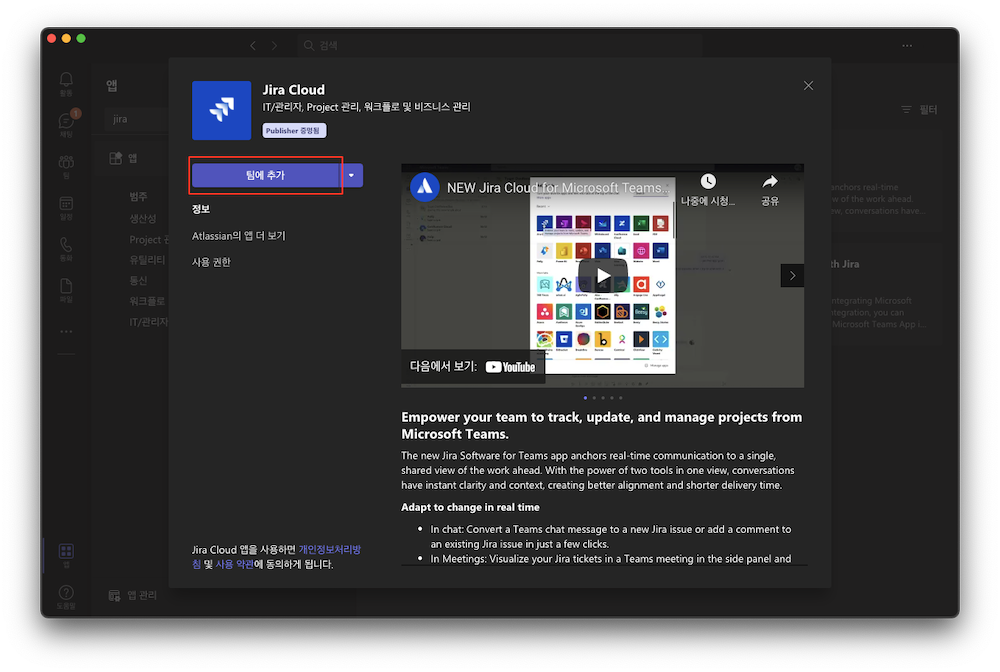Image resolution: width=1000 pixels, height=672 pixels.
Task: Click the 팀에 추가 button
Action: click(x=265, y=175)
